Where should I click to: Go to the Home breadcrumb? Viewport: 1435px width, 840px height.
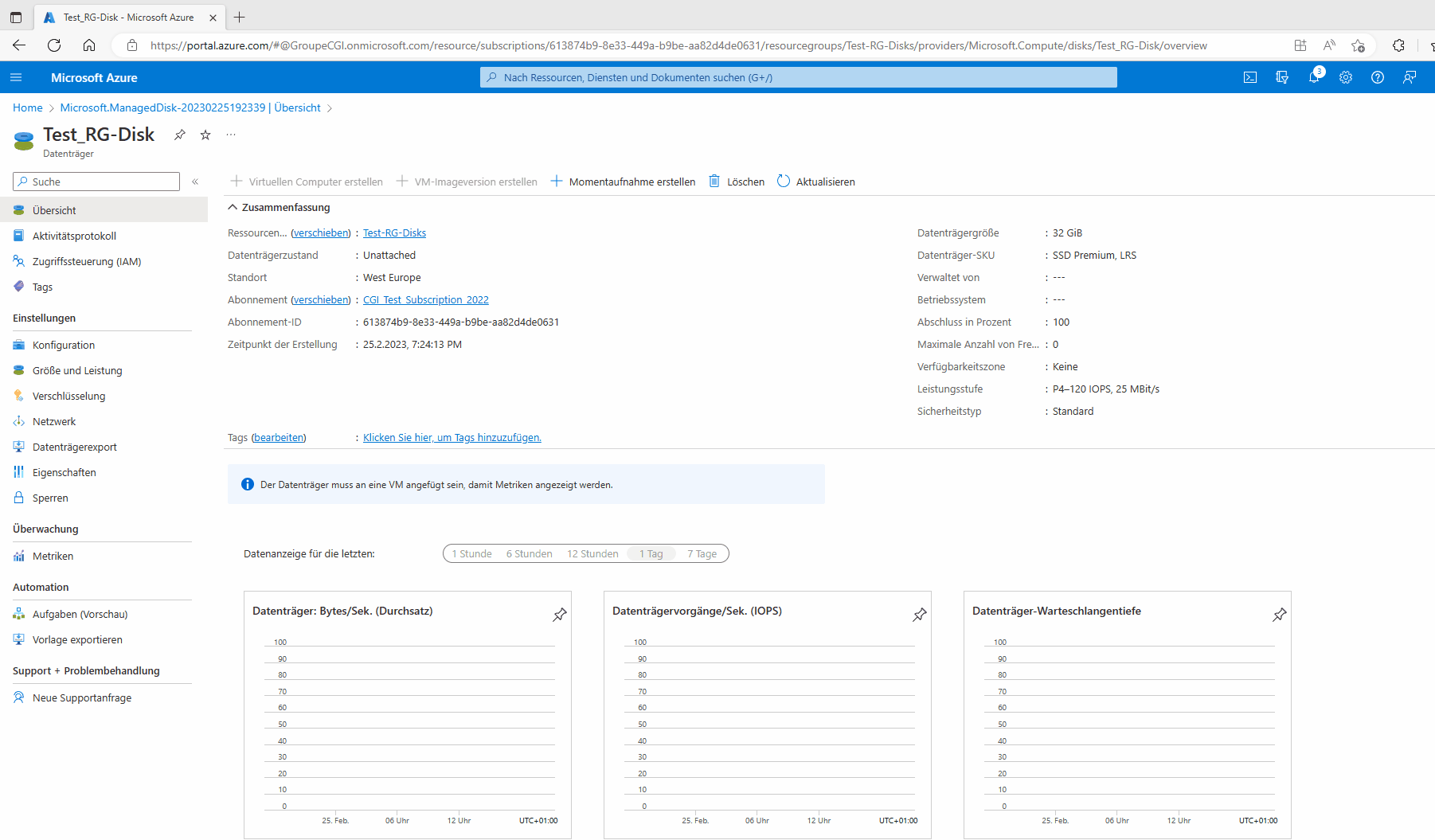(28, 107)
